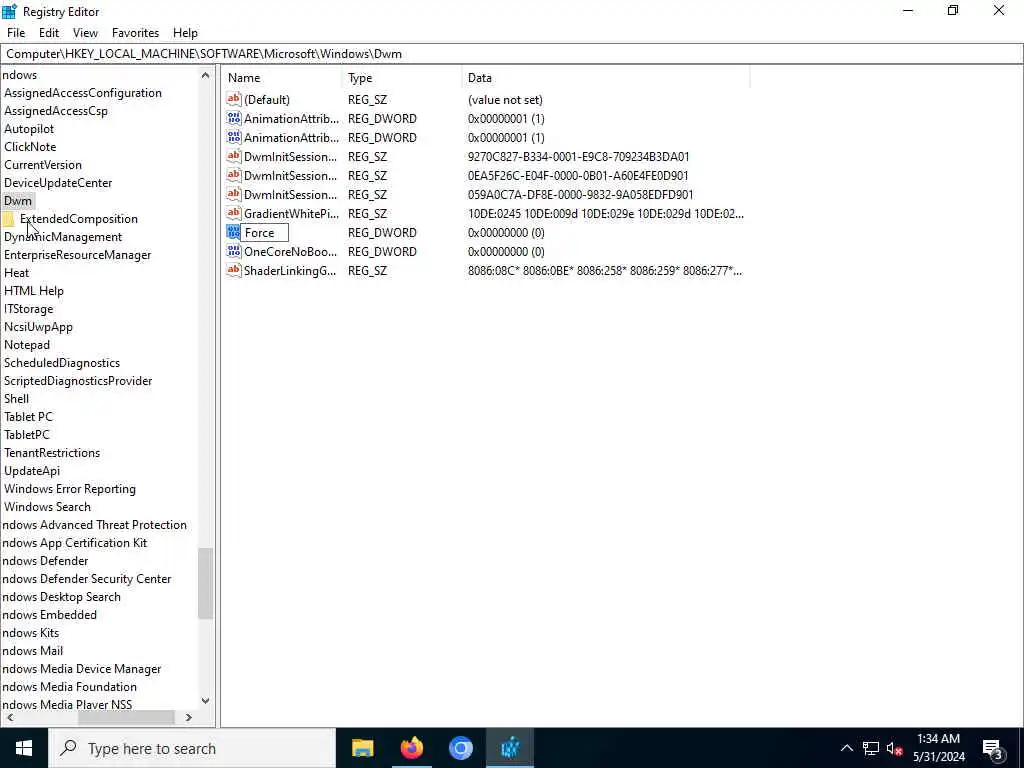Click the 9270C827-B334-0001-E9C8-709234B3DA01 data cell
This screenshot has width=1024, height=768.
point(579,157)
